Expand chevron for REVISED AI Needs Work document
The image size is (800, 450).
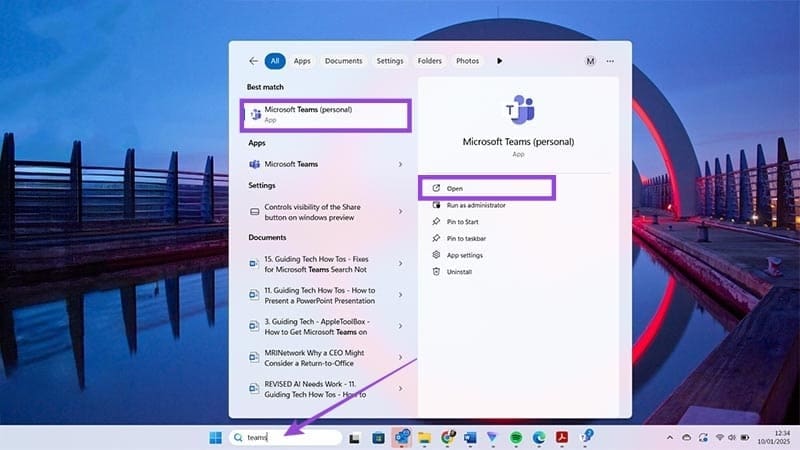click(401, 388)
